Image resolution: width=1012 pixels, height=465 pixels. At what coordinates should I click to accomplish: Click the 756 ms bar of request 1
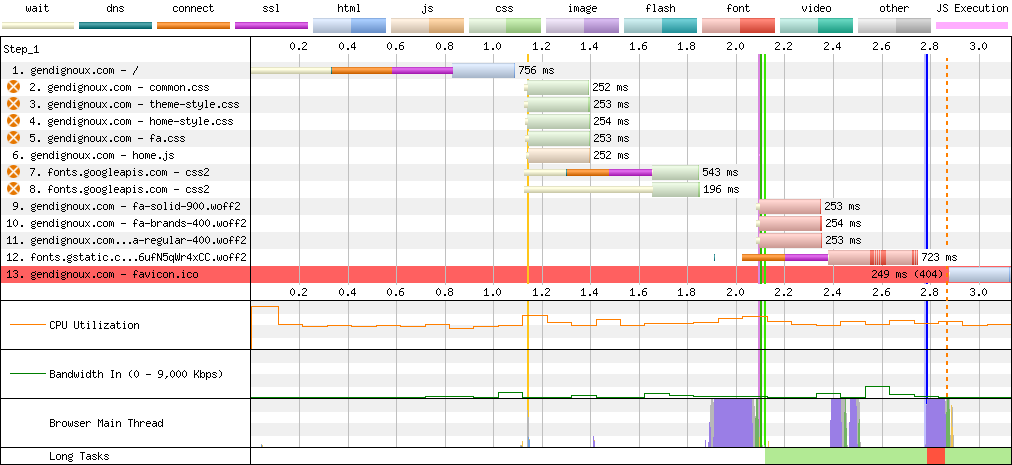point(483,71)
